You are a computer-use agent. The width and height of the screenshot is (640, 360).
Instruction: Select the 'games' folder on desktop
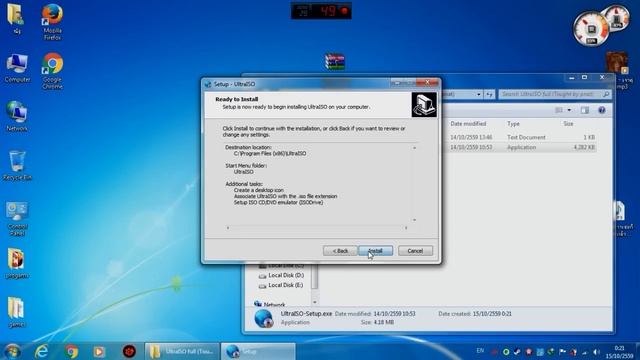16,313
